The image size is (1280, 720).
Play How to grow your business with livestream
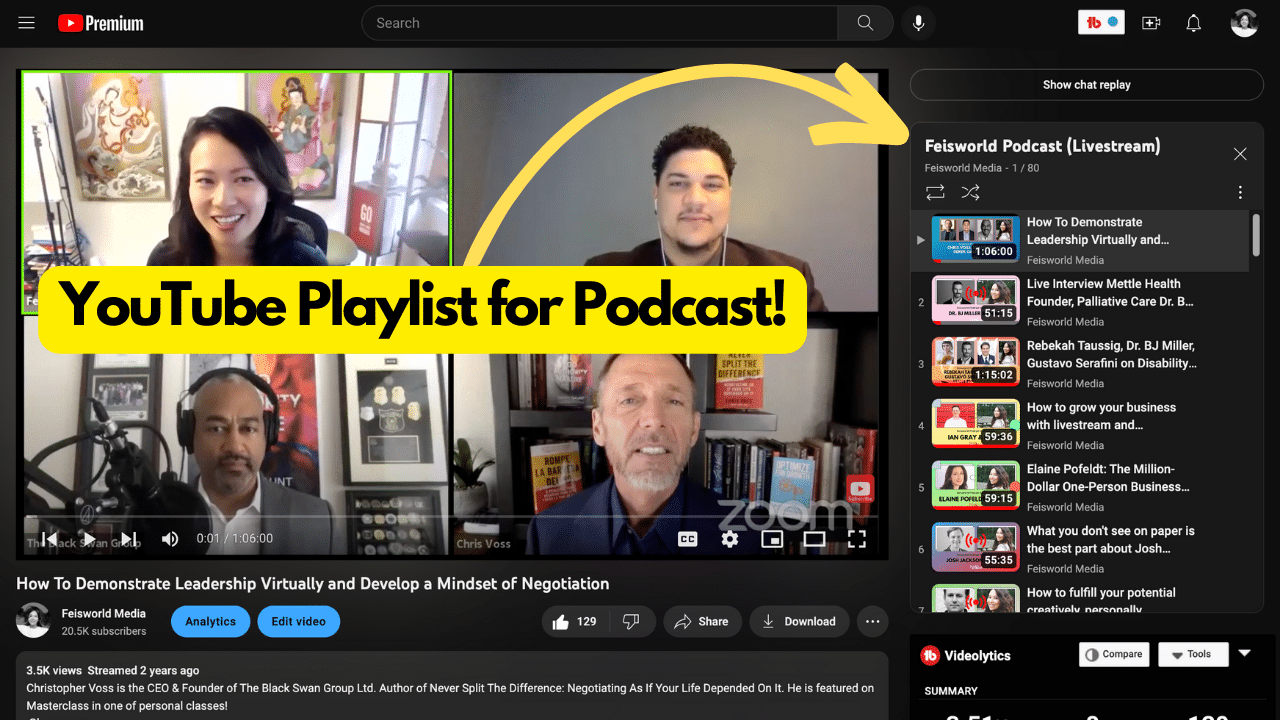(x=1080, y=426)
